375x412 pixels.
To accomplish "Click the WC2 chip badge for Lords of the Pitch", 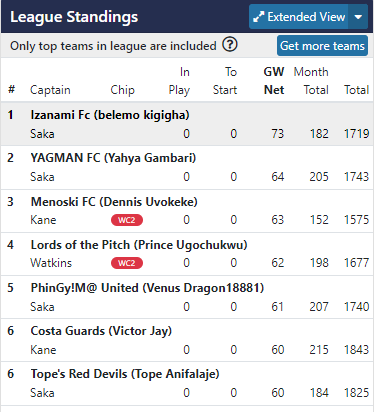I will tap(127, 263).
